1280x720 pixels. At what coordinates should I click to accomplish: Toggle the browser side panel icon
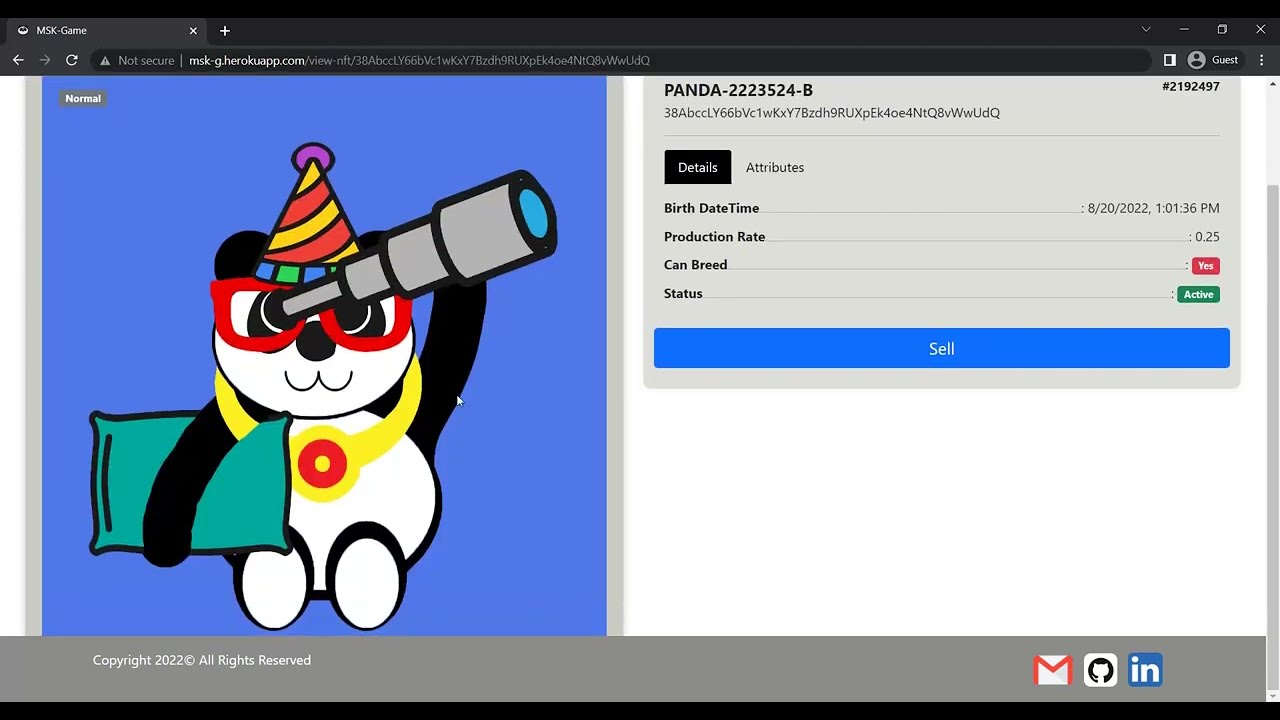tap(1170, 60)
